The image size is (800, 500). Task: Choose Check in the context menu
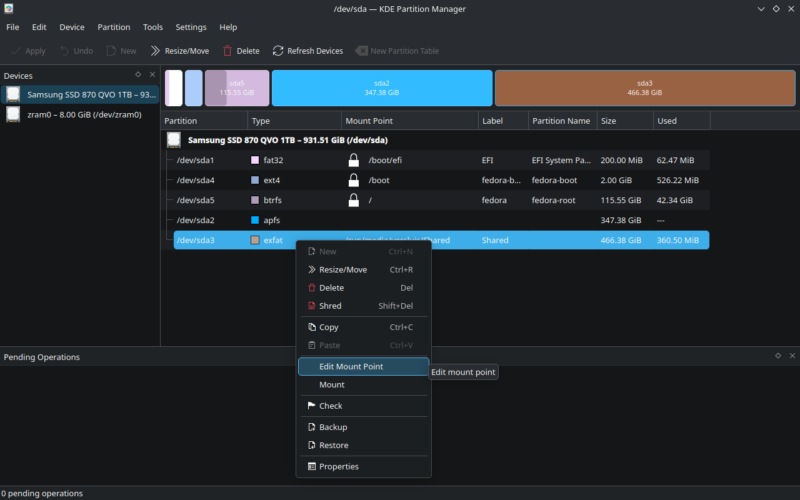coord(363,406)
